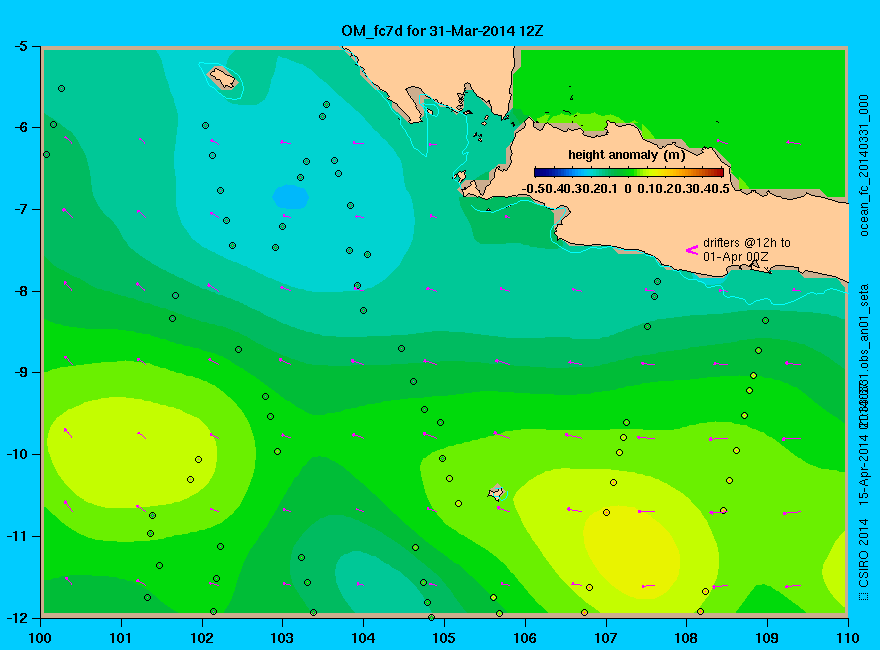The width and height of the screenshot is (880, 650).
Task: Click the y-axis tick label "-7"
Action: pyautogui.click(x=21, y=209)
